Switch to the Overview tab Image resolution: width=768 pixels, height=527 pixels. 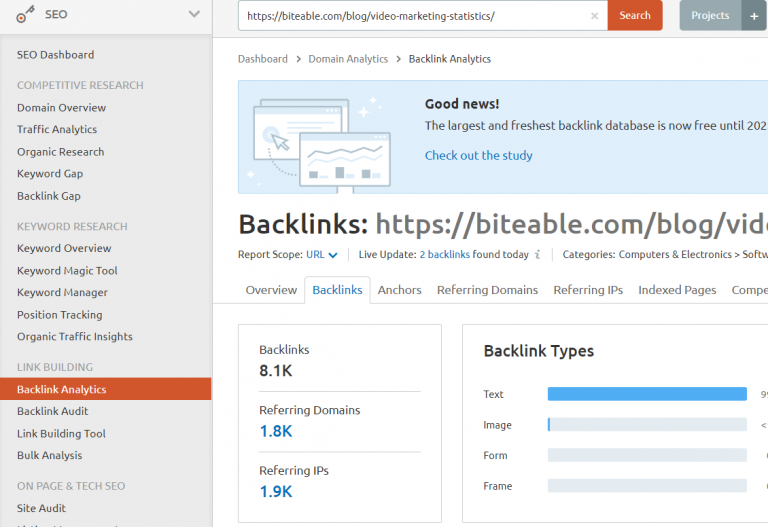[271, 290]
